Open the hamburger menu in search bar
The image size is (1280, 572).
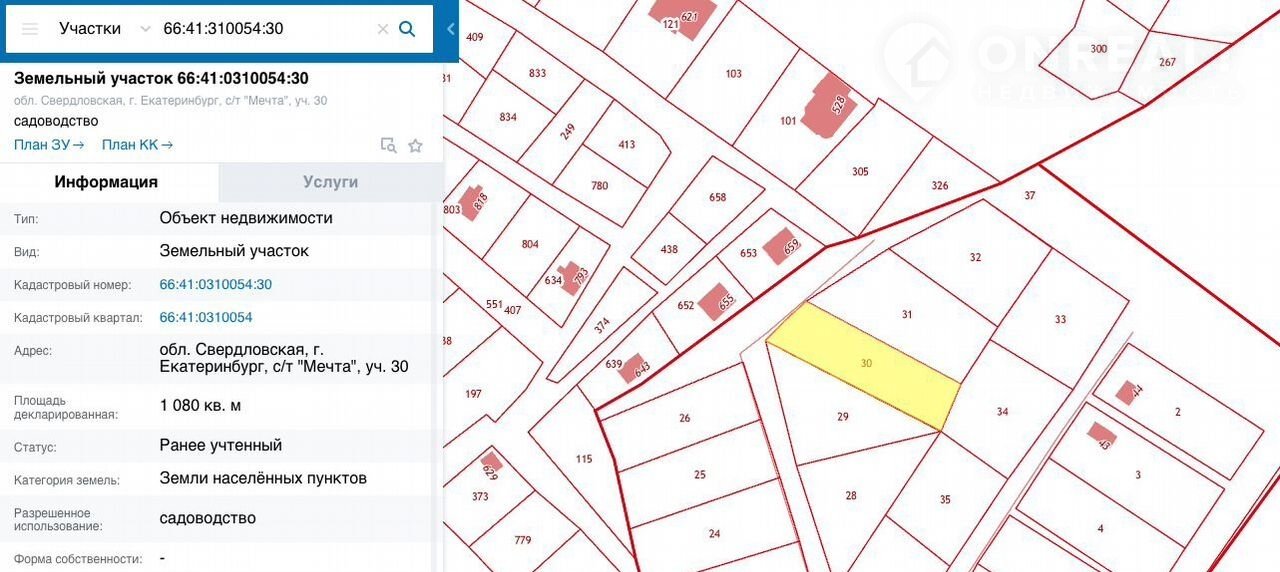[30, 29]
